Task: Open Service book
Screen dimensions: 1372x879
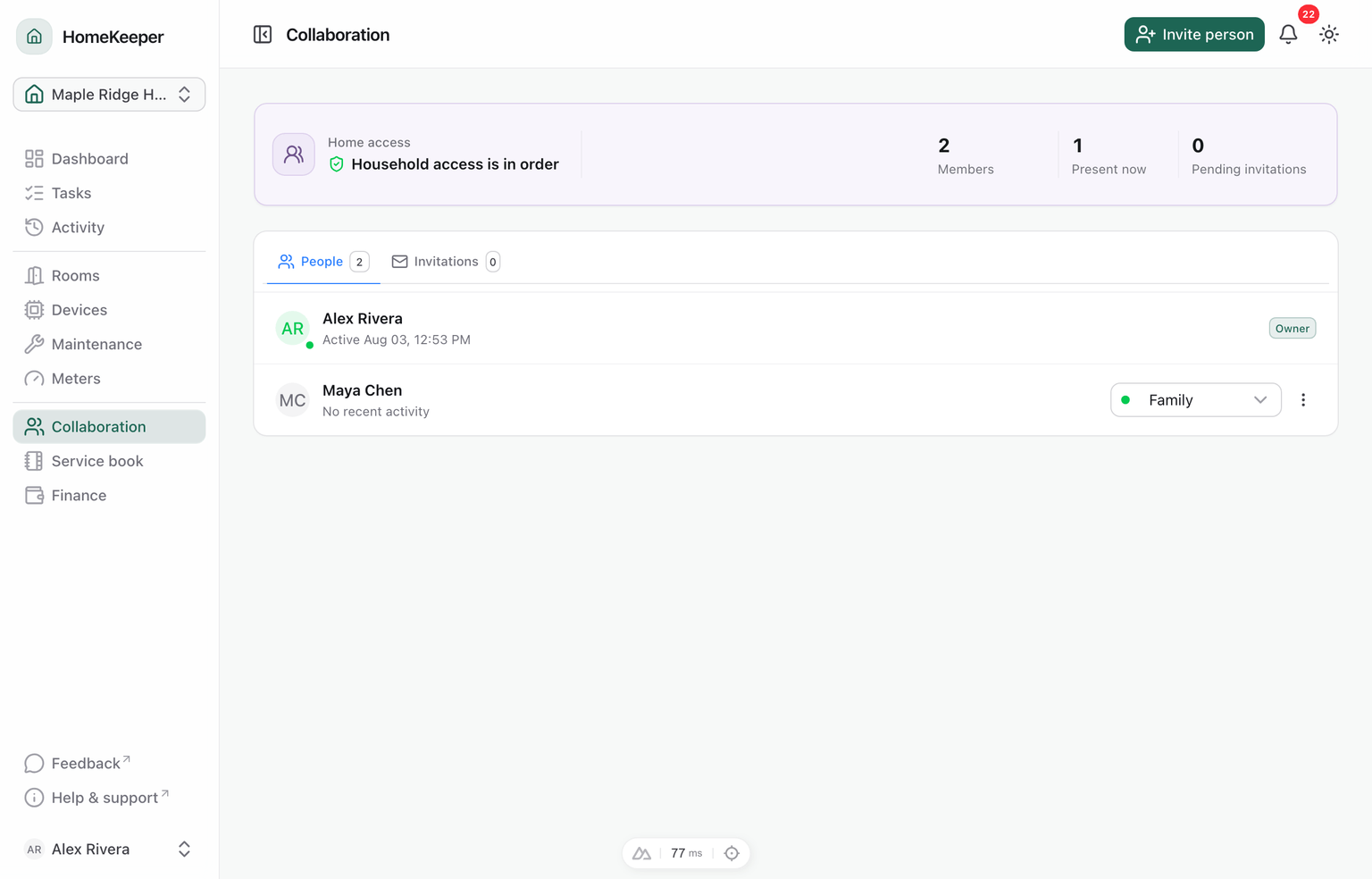Action: click(109, 461)
